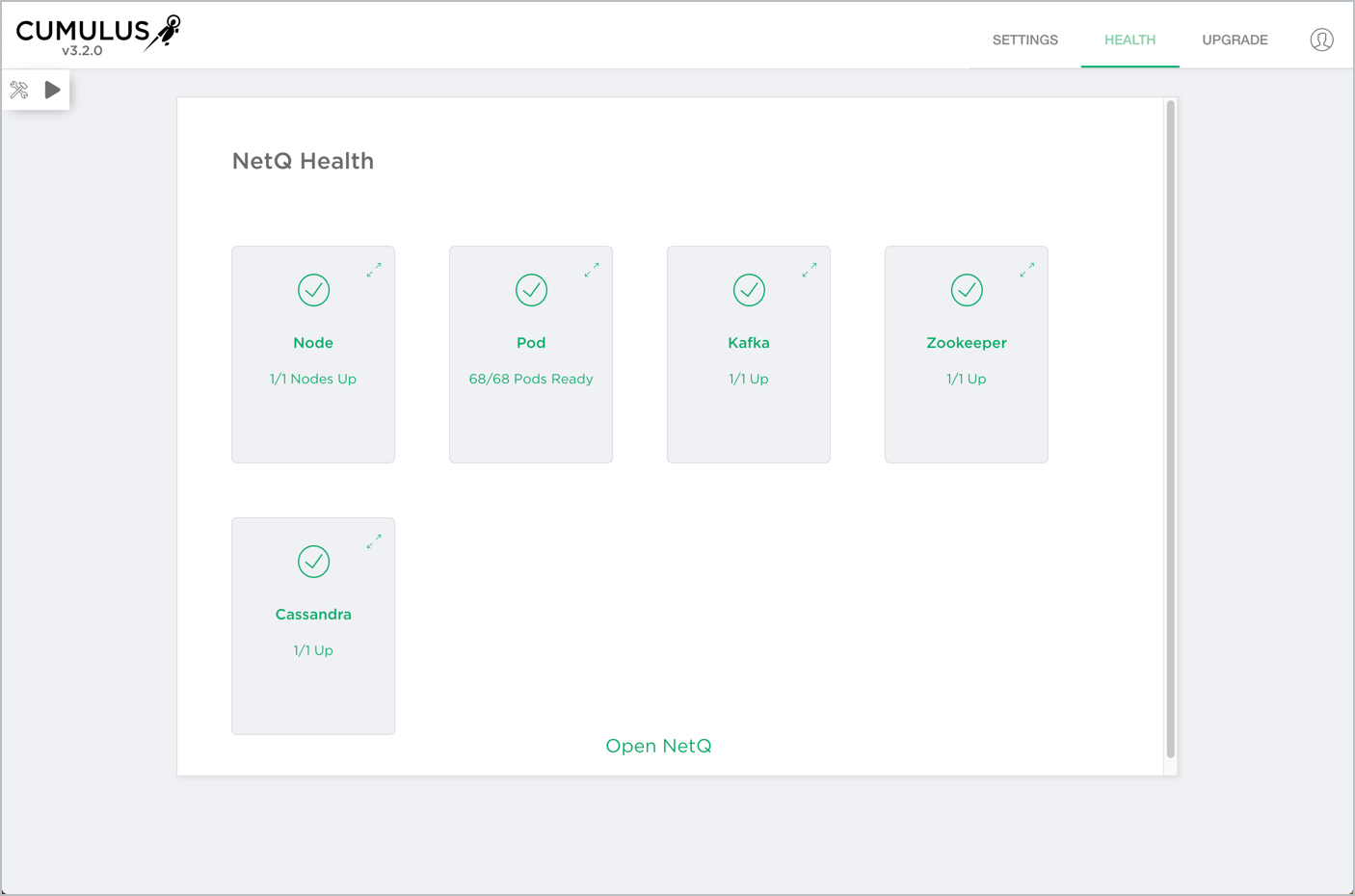Image resolution: width=1355 pixels, height=896 pixels.
Task: Click the Open NetQ link
Action: pyautogui.click(x=658, y=746)
